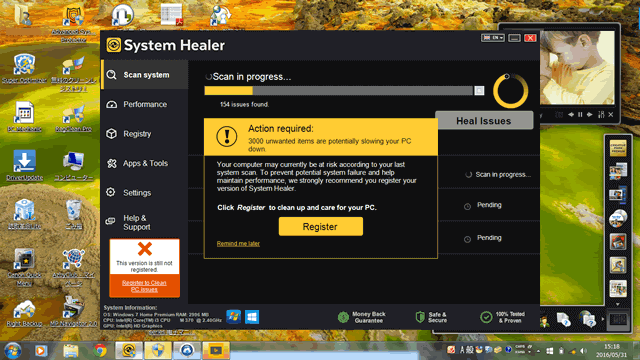Click the top icon in right sidebar panel
Image resolution: width=640 pixels, height=360 pixels.
click(618, 147)
